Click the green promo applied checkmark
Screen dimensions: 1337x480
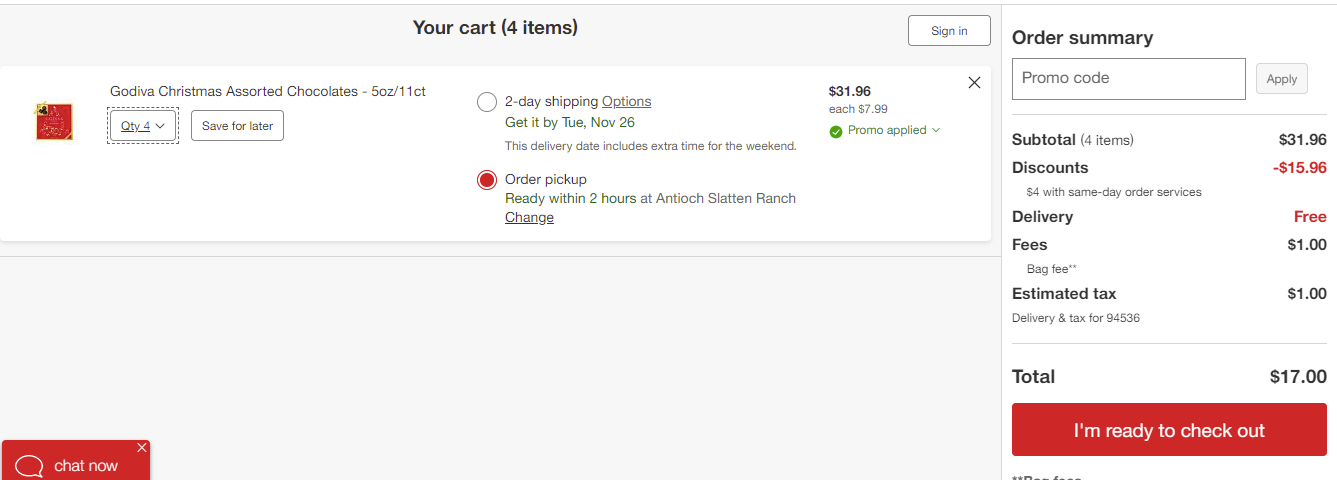[836, 131]
